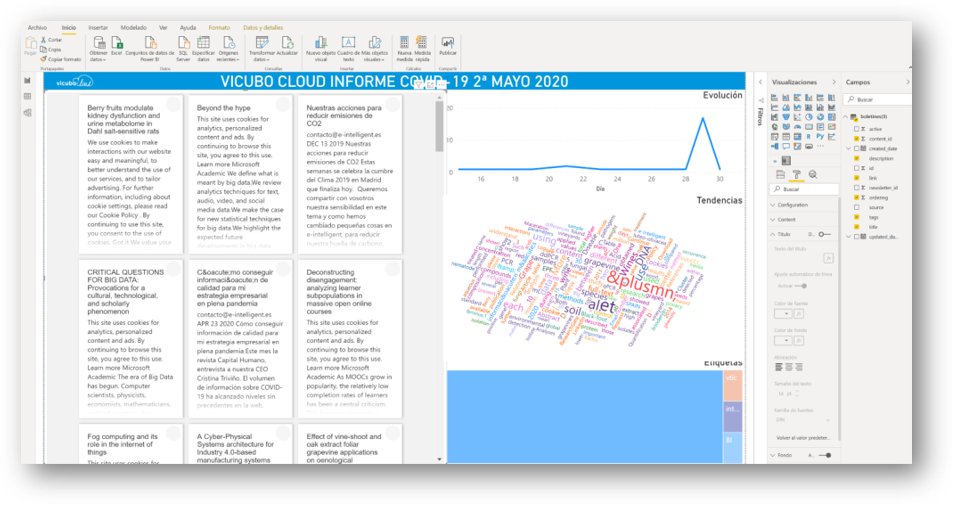
Task: Check the source field checkbox
Action: point(856,207)
